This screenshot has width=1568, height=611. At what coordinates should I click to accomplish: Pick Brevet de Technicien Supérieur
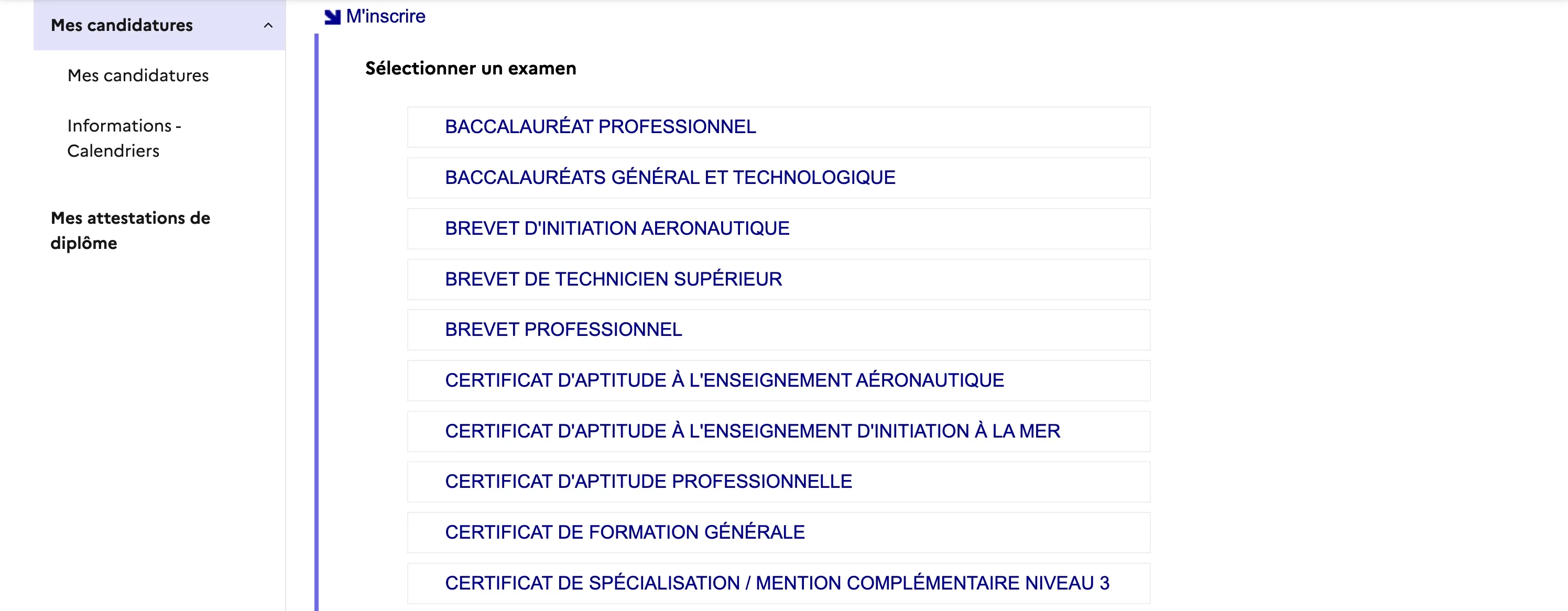click(x=613, y=279)
